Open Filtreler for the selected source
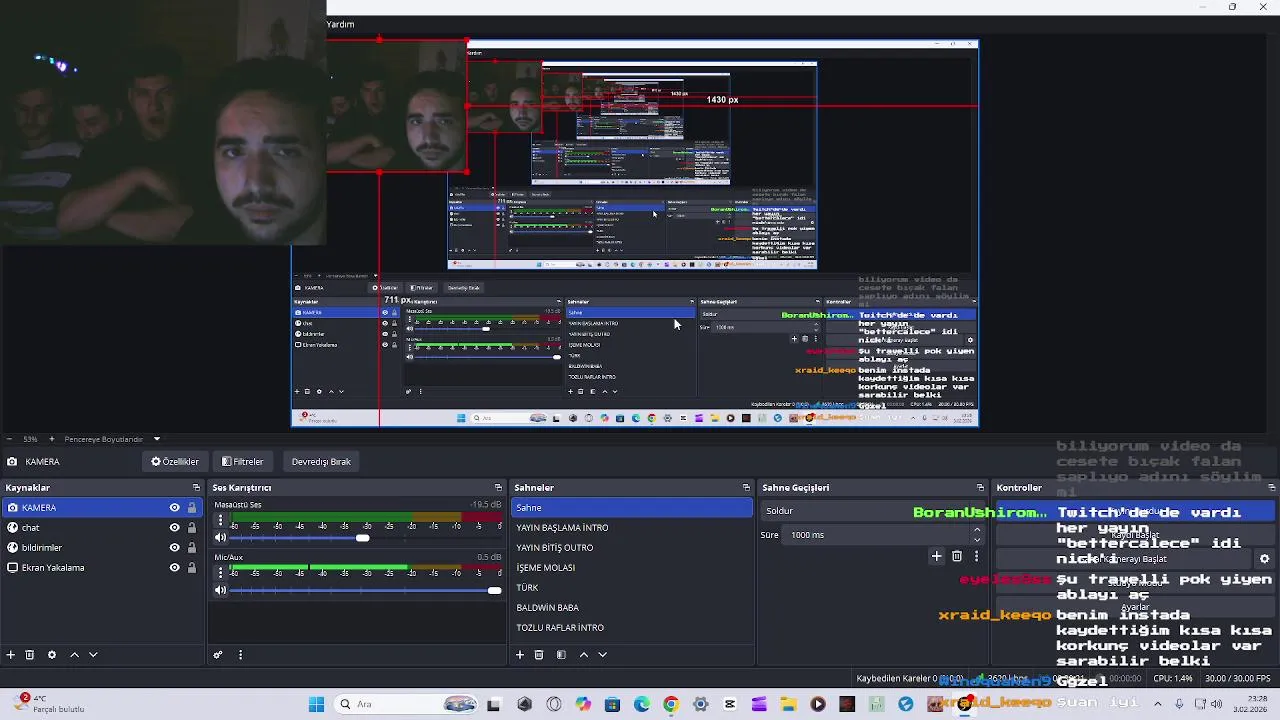The height and width of the screenshot is (720, 1280). [x=243, y=462]
